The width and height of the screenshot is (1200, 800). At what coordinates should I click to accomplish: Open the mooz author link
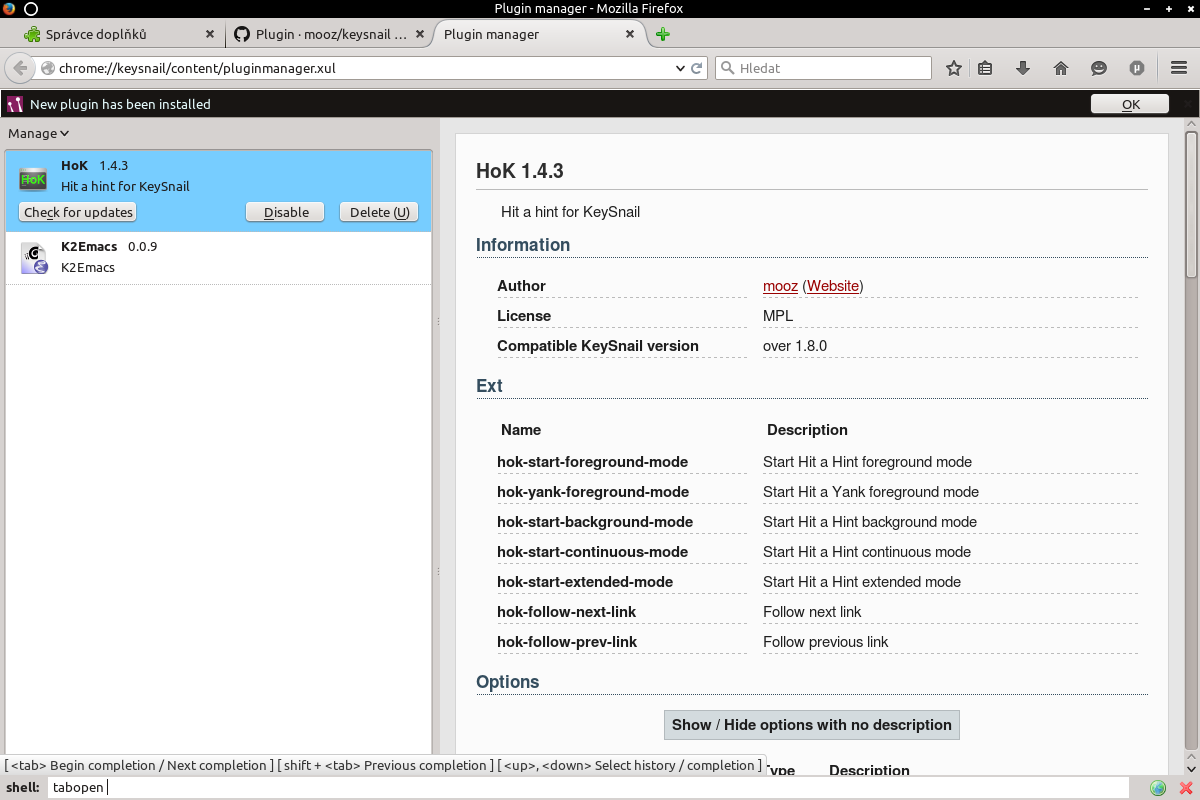(x=780, y=286)
